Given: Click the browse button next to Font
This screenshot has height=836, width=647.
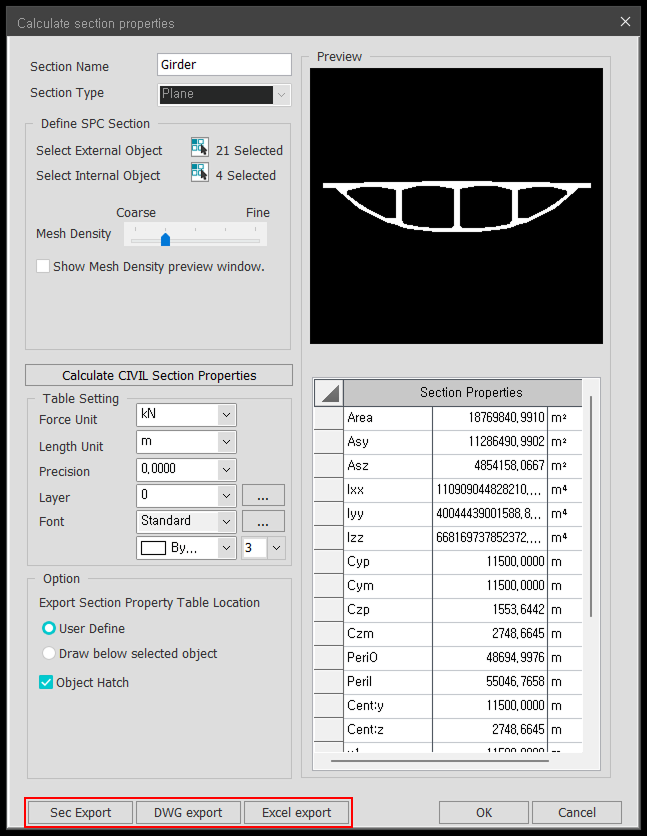Looking at the screenshot, I should pos(263,521).
